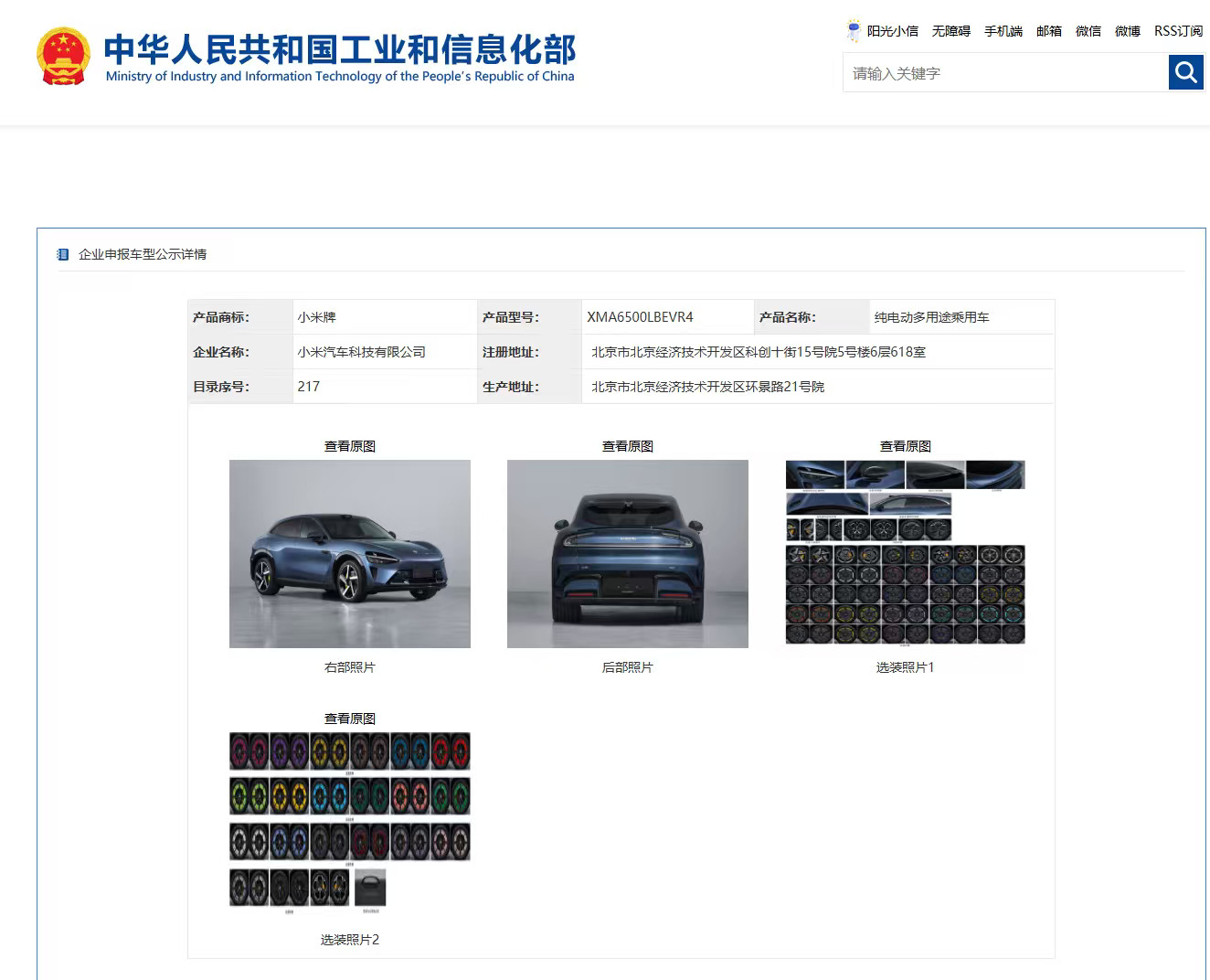Click the magnifier search icon

[1185, 72]
